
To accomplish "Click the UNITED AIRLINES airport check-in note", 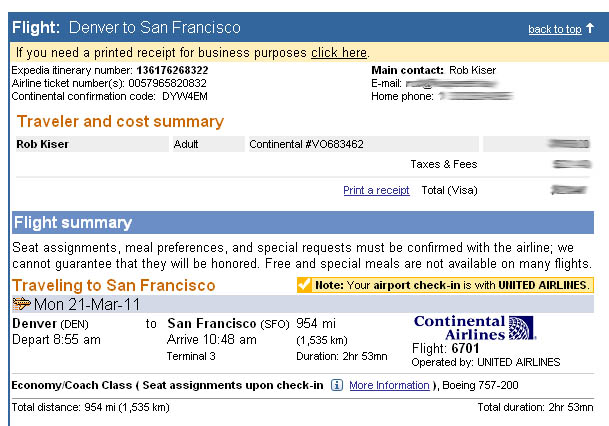I will (x=445, y=285).
